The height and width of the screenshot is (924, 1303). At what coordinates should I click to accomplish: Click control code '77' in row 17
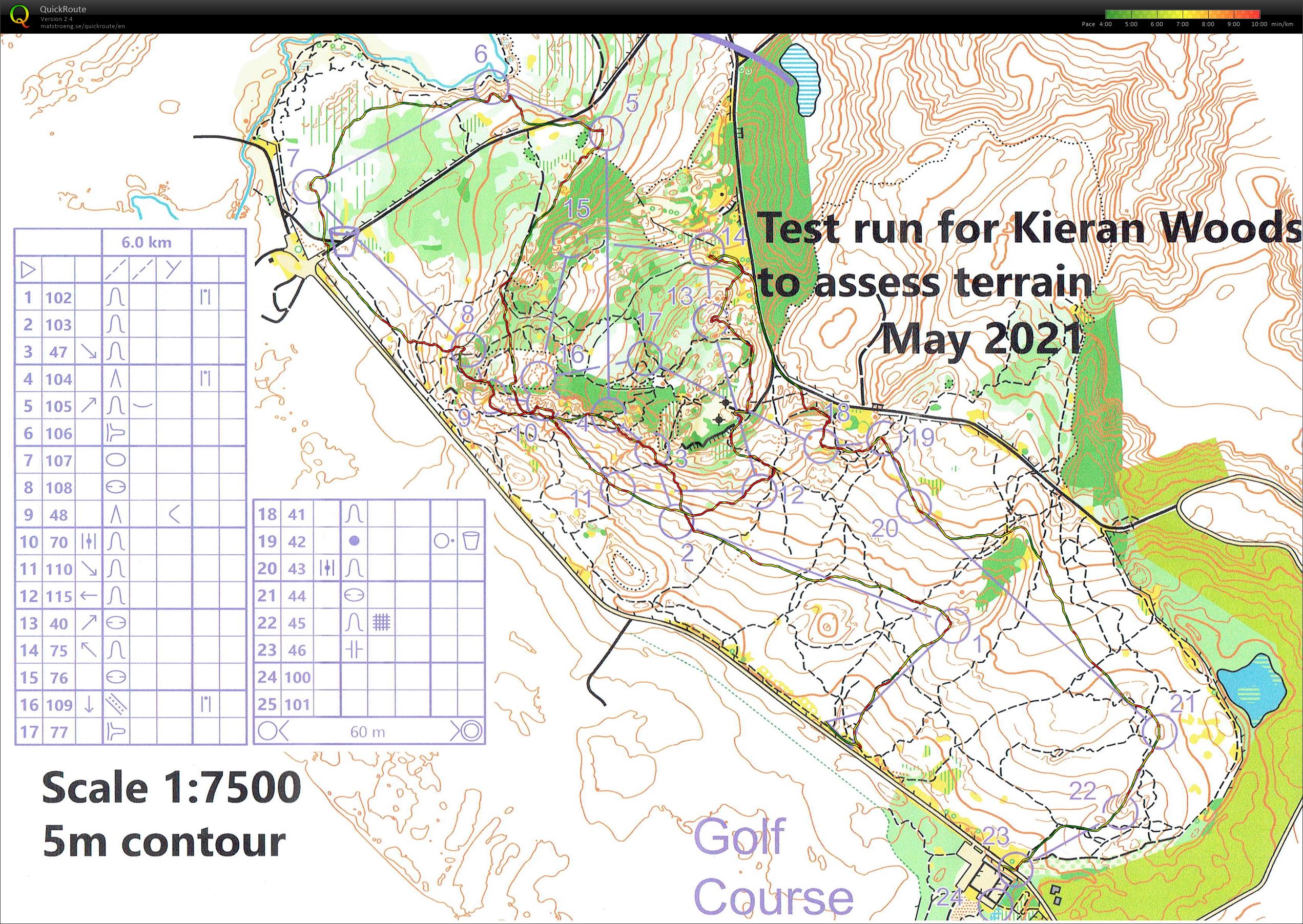click(x=58, y=732)
